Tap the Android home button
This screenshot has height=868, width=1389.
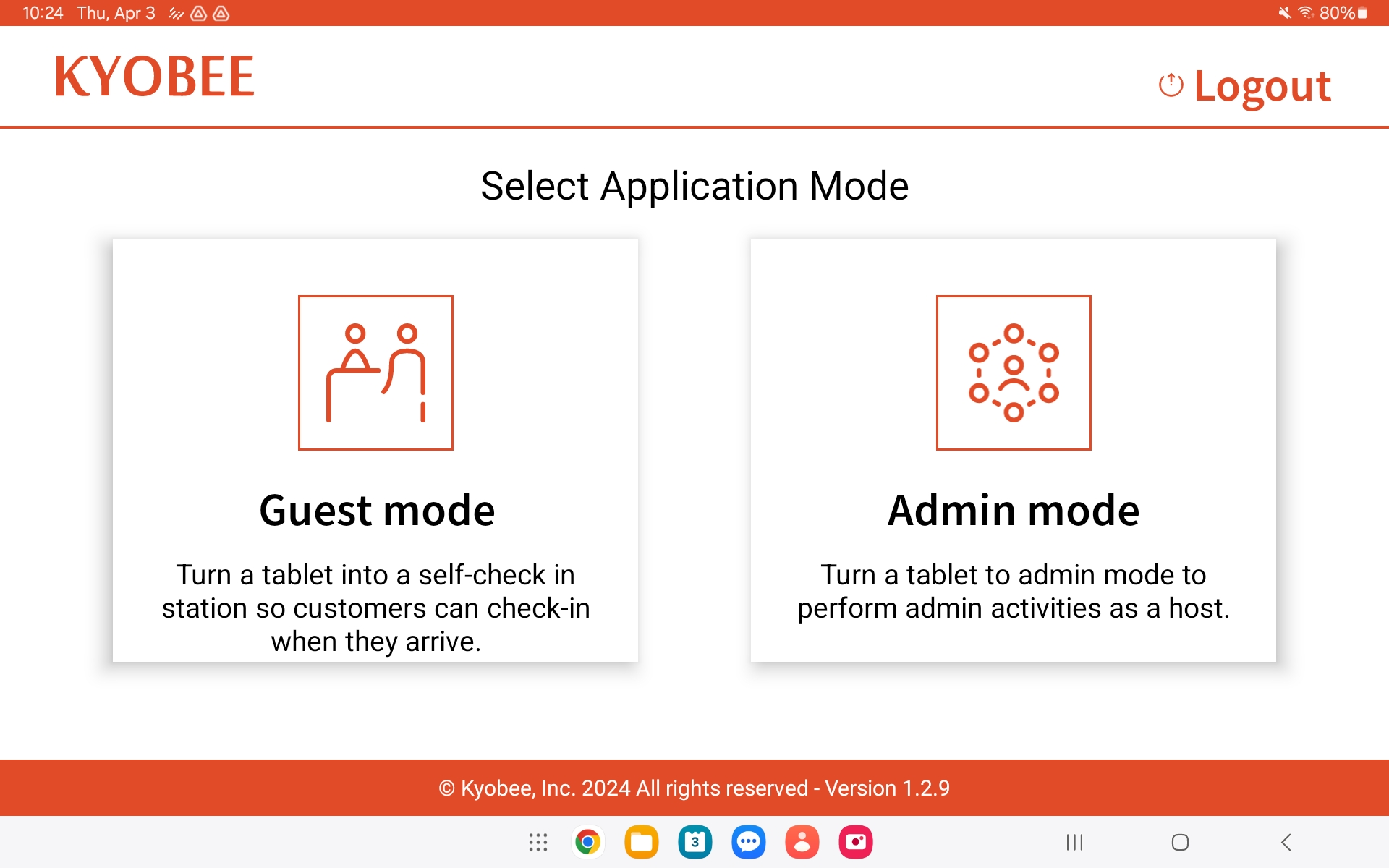1180,842
